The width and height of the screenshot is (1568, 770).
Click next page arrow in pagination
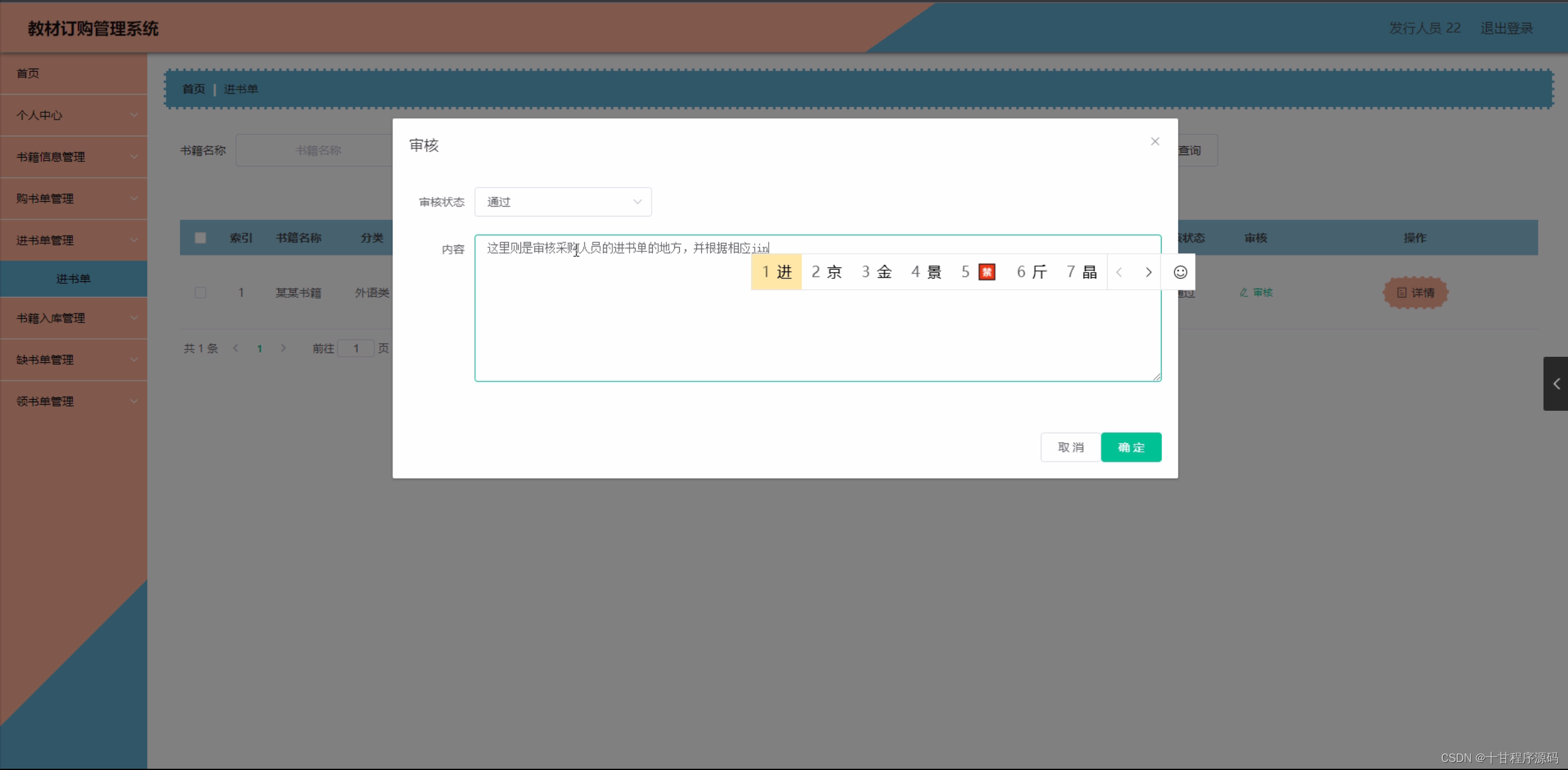(283, 348)
